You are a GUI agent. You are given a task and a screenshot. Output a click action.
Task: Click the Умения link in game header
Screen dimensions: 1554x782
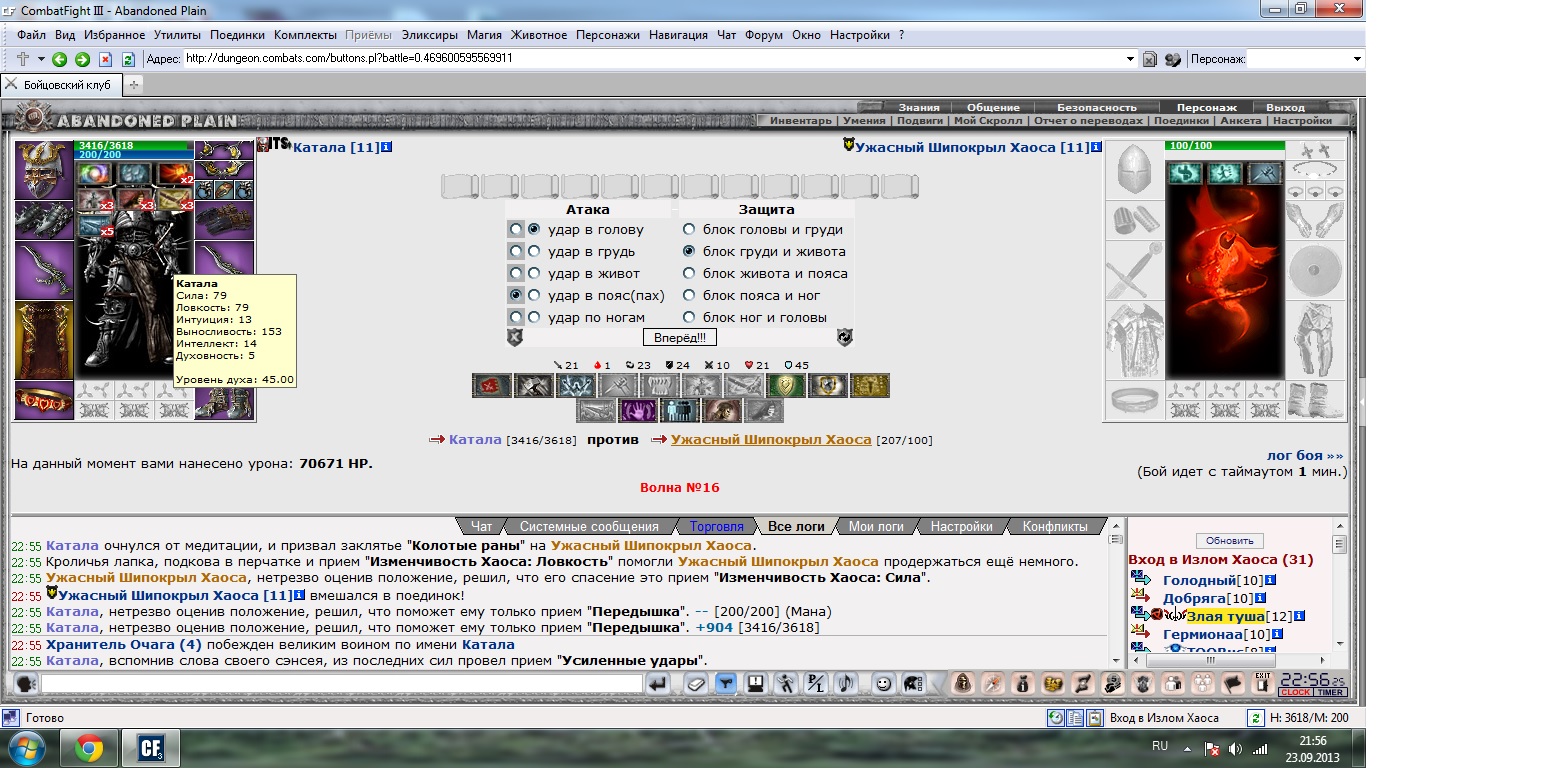click(864, 121)
